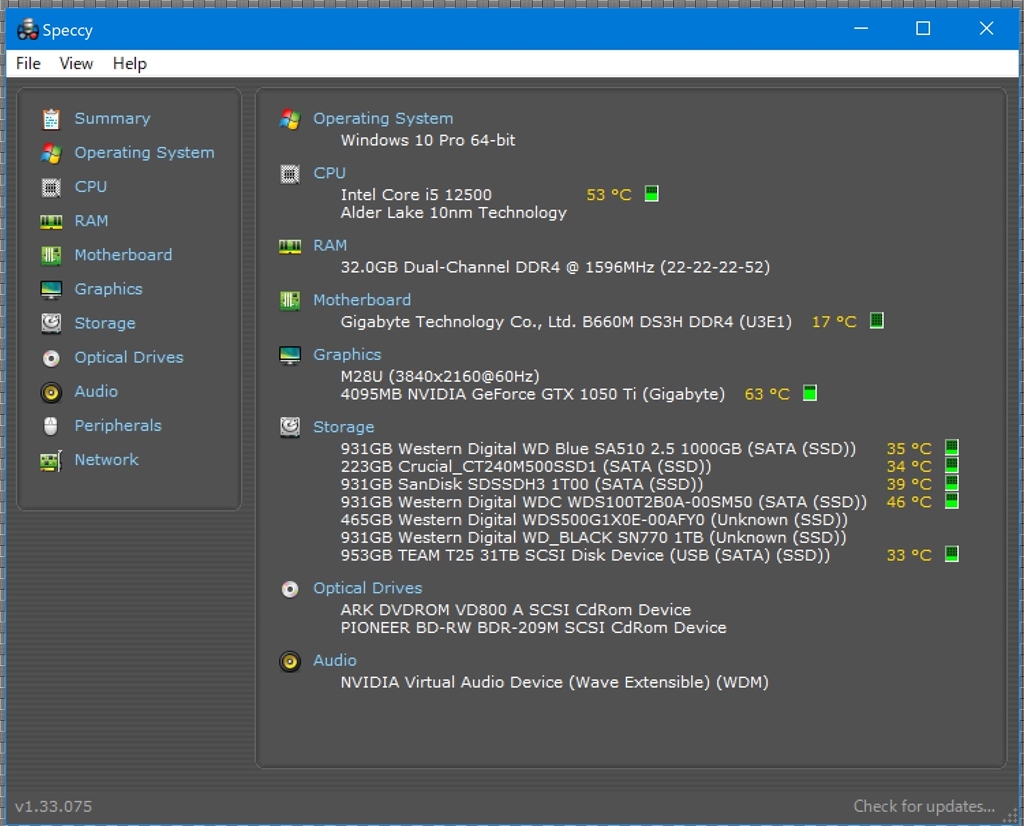Click the Operating System heading link in summary
The height and width of the screenshot is (826, 1024).
pyautogui.click(x=383, y=119)
